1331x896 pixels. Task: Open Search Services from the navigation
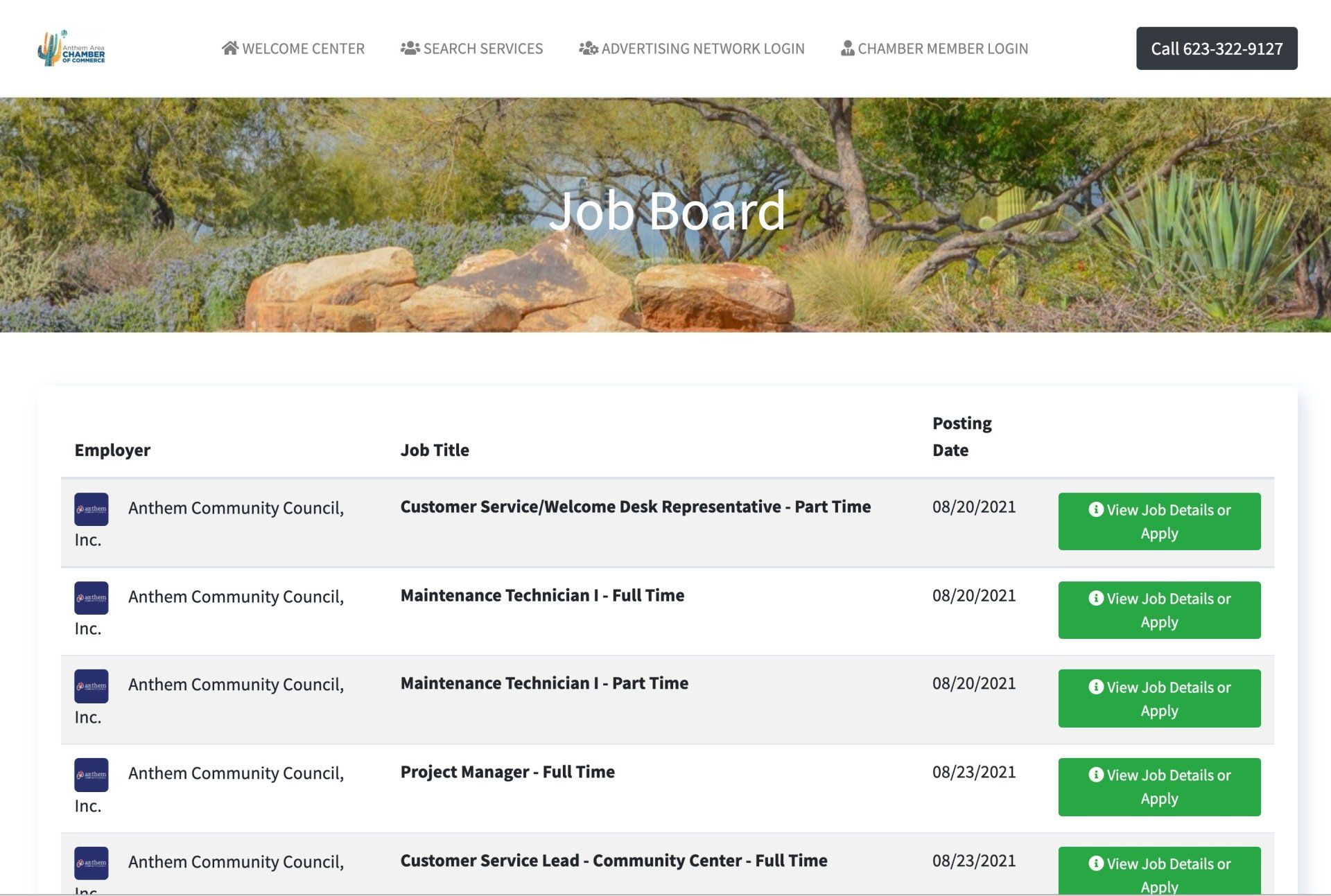482,49
